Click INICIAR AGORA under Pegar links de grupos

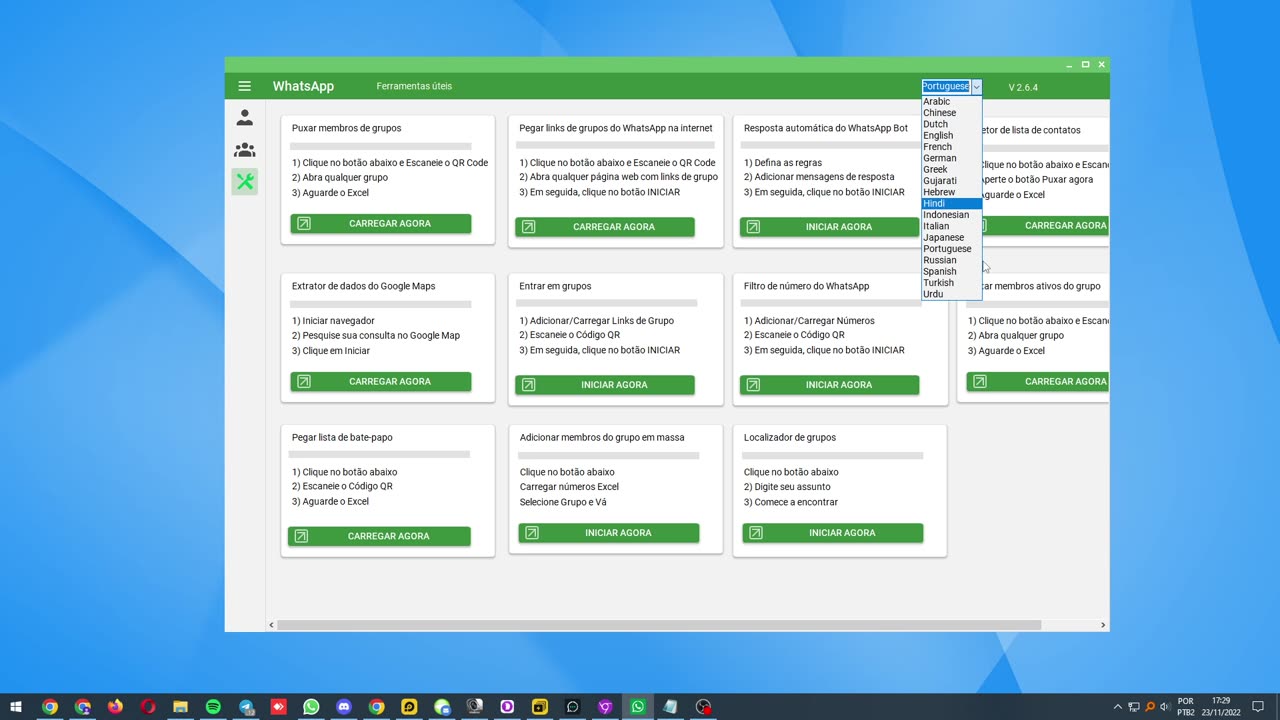tap(605, 227)
